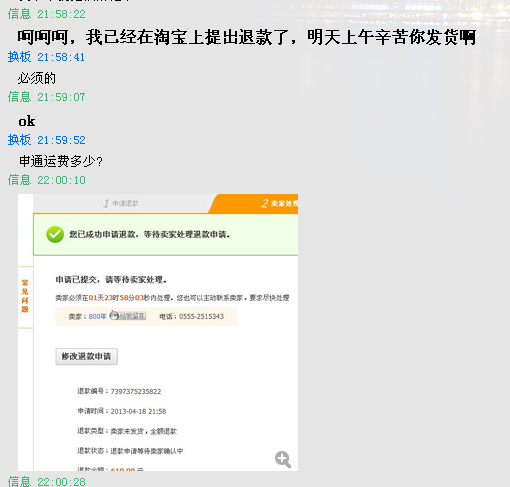Click the apply time 2013-04-18 21:58
Screen dimensions: 510x487
pyautogui.click(x=138, y=411)
